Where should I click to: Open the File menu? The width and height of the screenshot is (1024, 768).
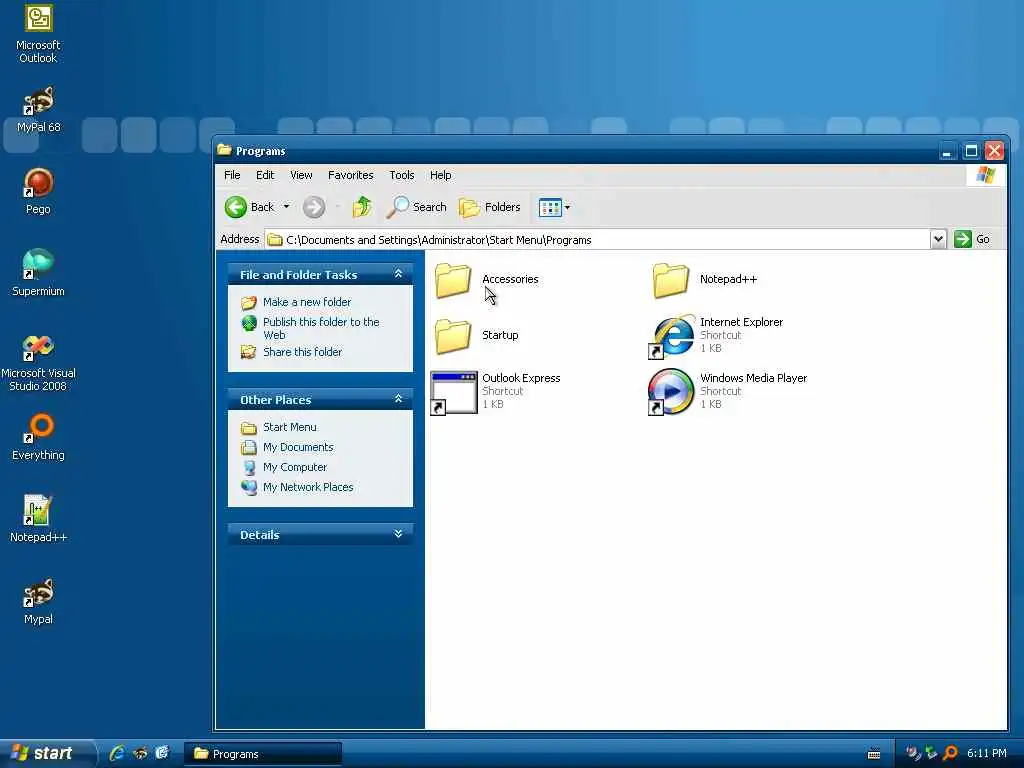pyautogui.click(x=232, y=175)
